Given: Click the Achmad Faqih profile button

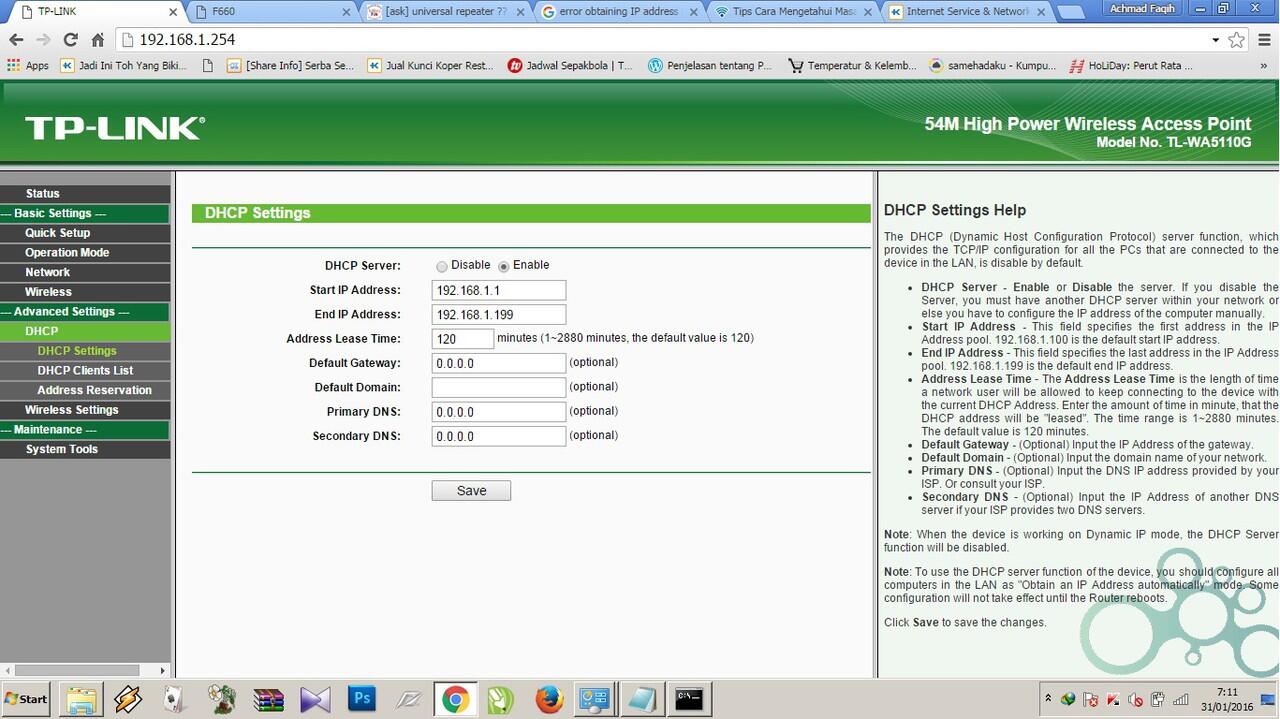Looking at the screenshot, I should click(1143, 8).
